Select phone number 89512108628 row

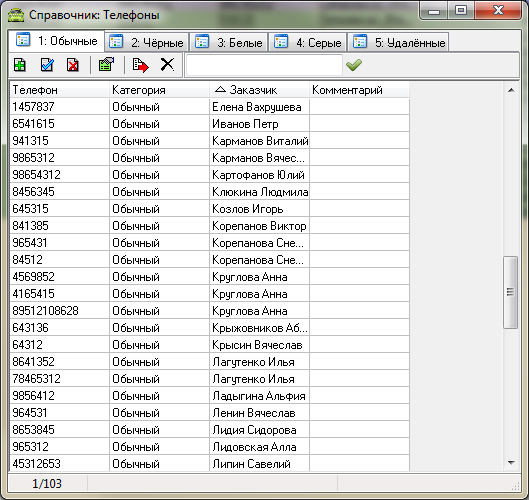(210, 311)
